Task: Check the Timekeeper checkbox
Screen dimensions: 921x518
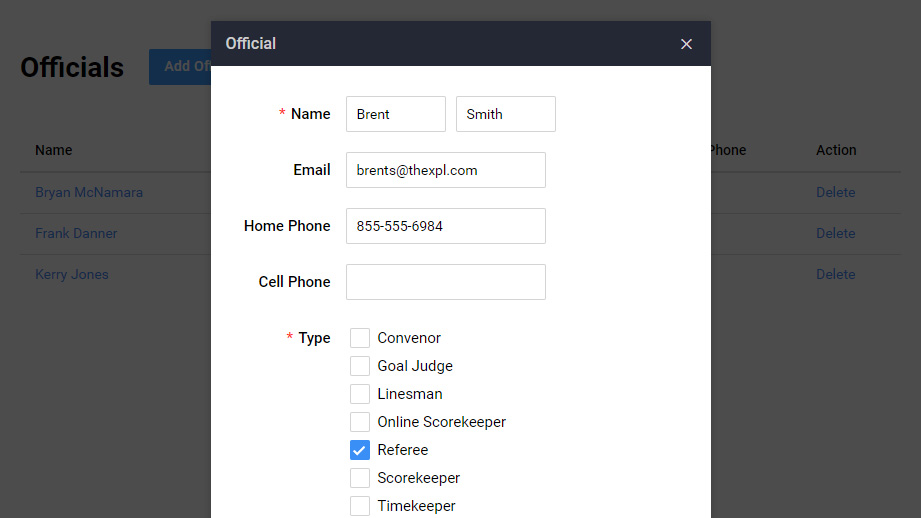Action: pos(360,506)
